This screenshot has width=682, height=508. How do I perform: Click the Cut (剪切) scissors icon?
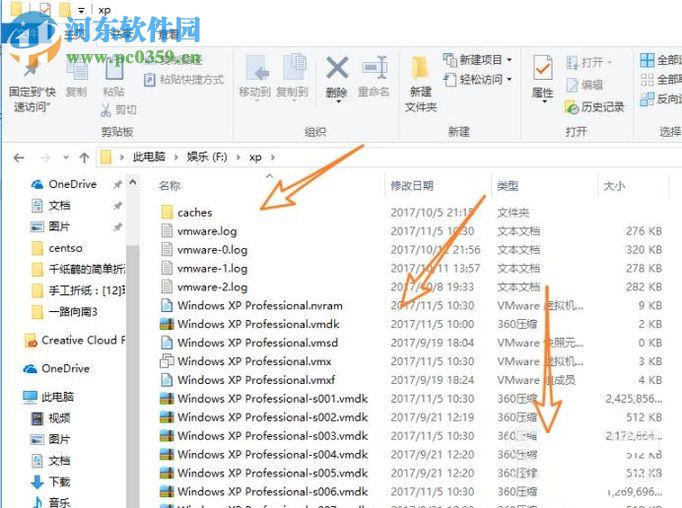point(106,110)
